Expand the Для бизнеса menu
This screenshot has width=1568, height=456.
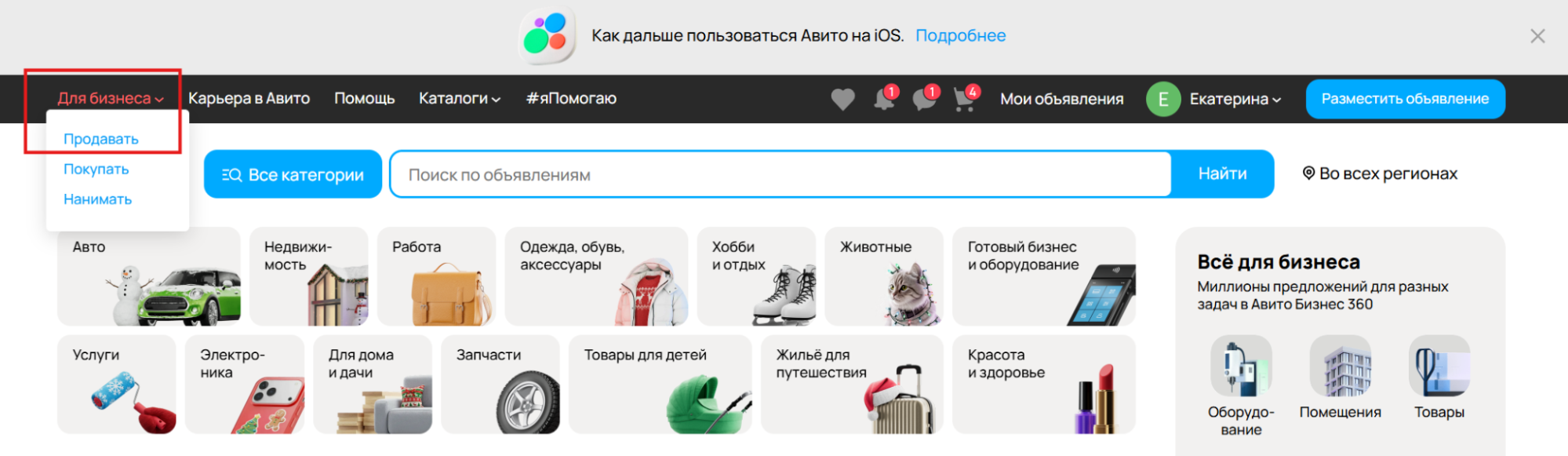[x=111, y=98]
